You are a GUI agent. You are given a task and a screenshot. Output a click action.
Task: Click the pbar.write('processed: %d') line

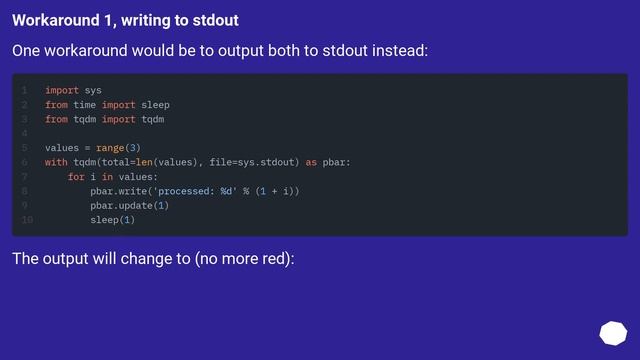195,191
